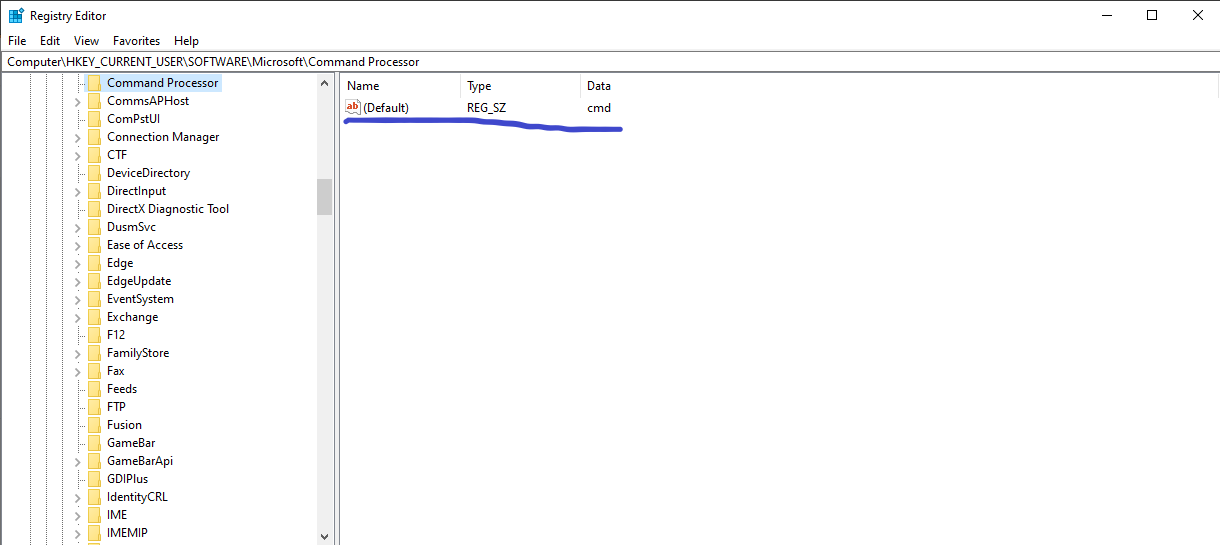Image resolution: width=1220 pixels, height=545 pixels.
Task: Expand the FamilyStore key
Action: [77, 353]
